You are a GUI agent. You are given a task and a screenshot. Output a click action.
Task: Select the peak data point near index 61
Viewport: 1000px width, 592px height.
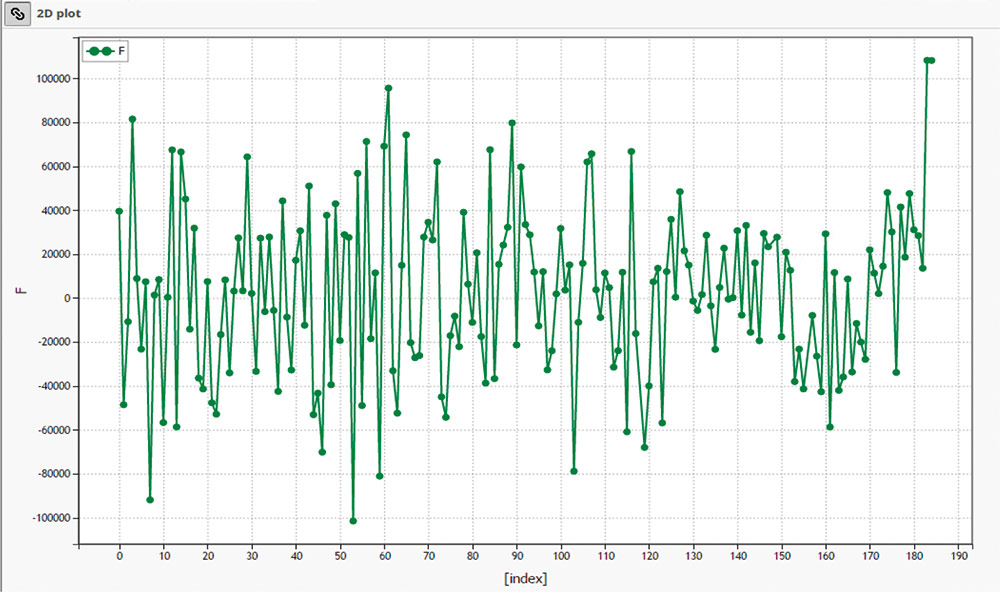[388, 88]
